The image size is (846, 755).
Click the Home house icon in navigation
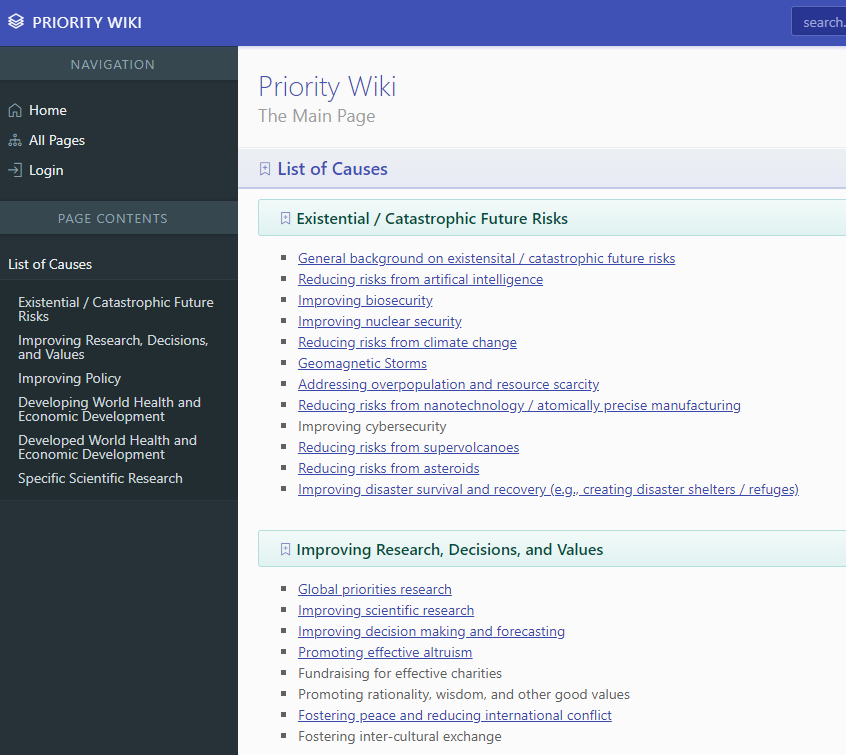click(15, 111)
